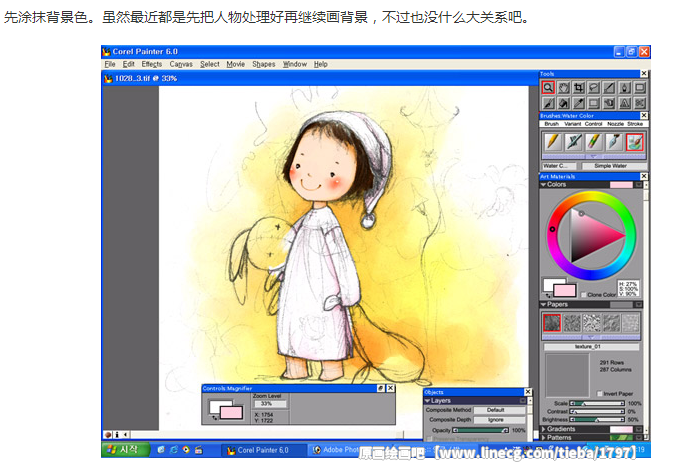Open the File menu
This screenshot has width=677, height=472.
[110, 64]
